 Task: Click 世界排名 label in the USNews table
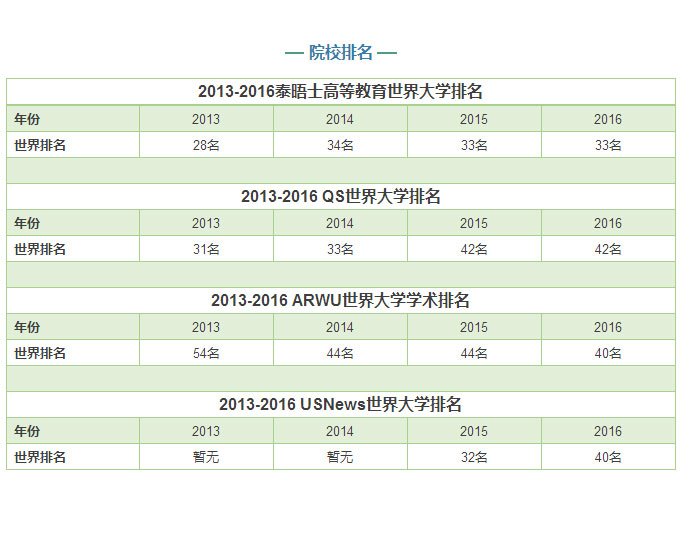pos(40,457)
